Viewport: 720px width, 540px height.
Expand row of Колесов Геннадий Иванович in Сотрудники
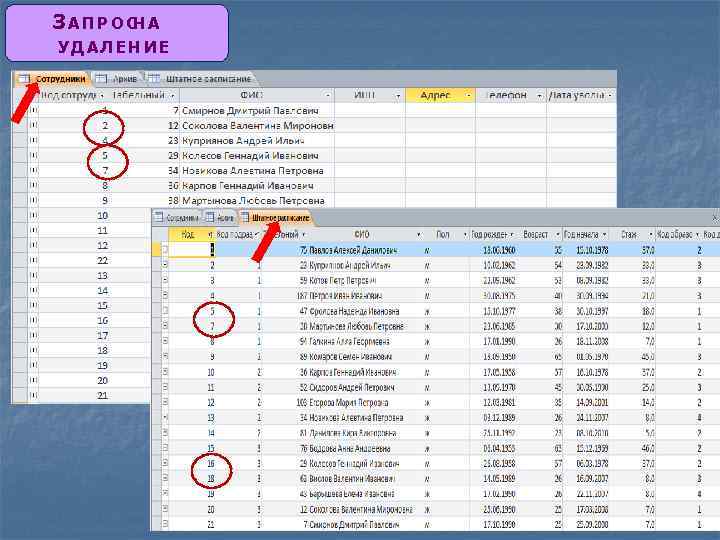pyautogui.click(x=33, y=155)
